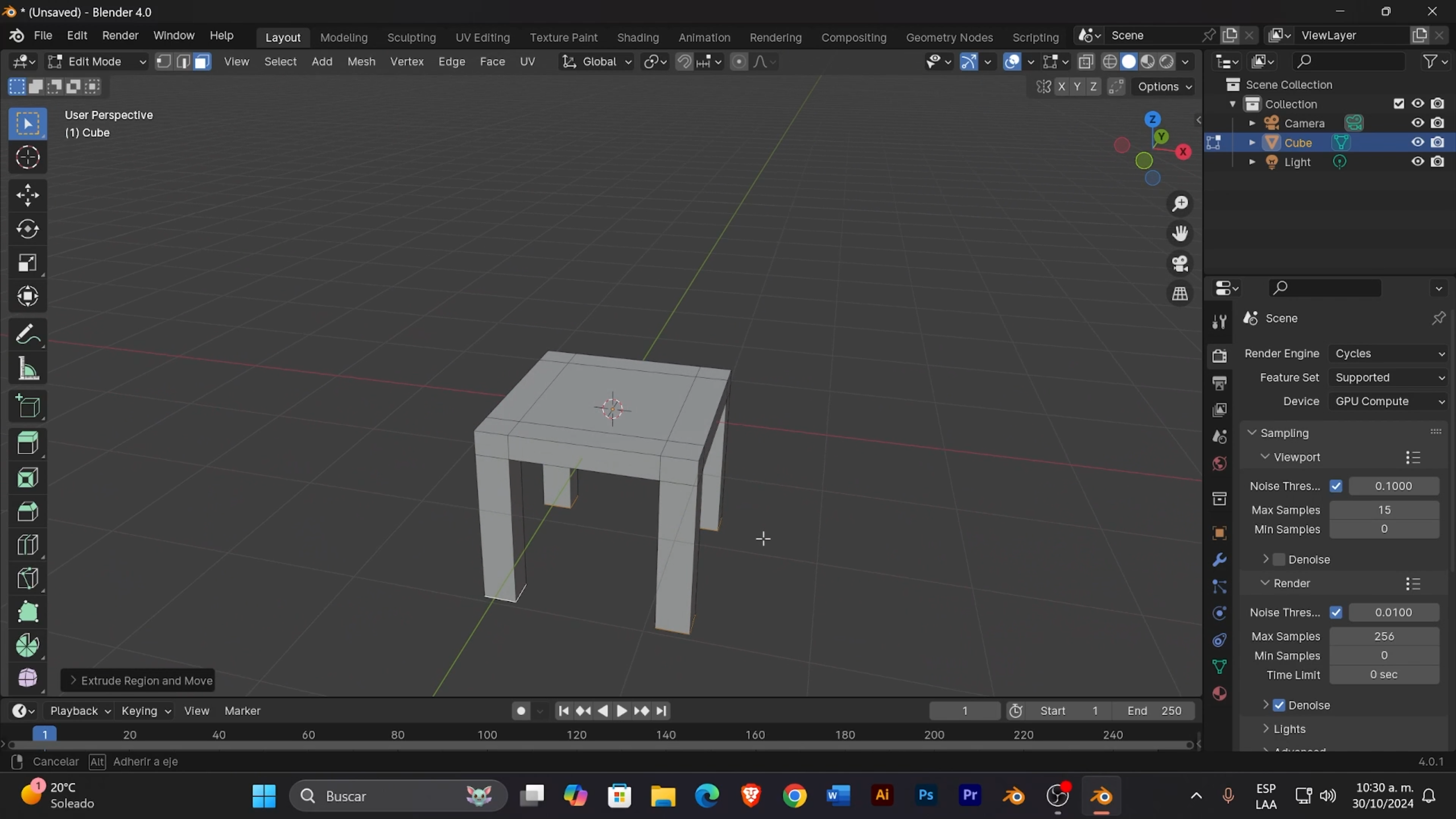
Task: Open the Material properties tab icon
Action: pos(1219,693)
